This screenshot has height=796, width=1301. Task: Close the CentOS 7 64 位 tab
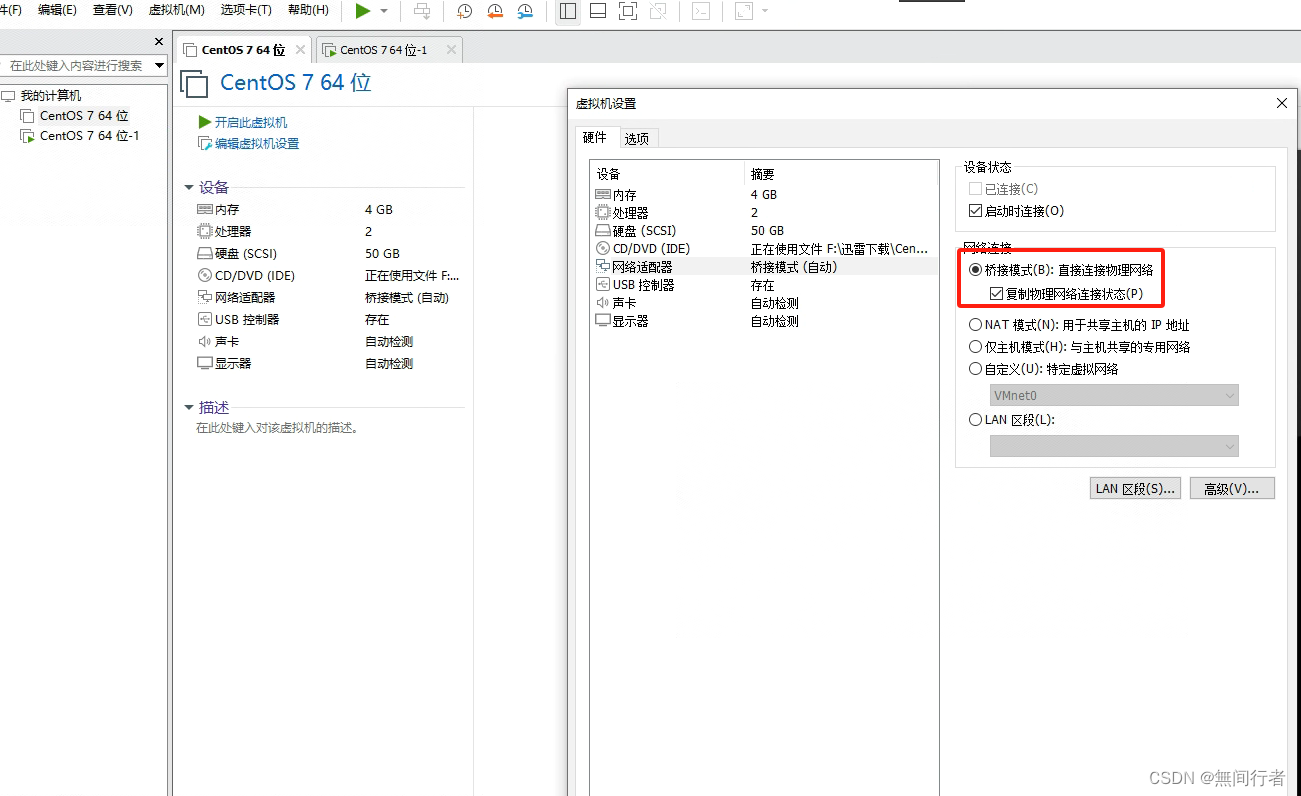[x=300, y=49]
